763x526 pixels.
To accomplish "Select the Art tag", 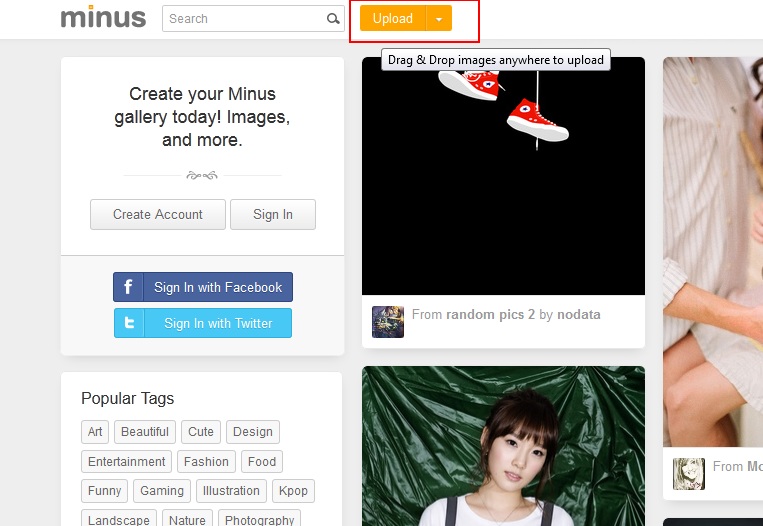I will pos(95,432).
